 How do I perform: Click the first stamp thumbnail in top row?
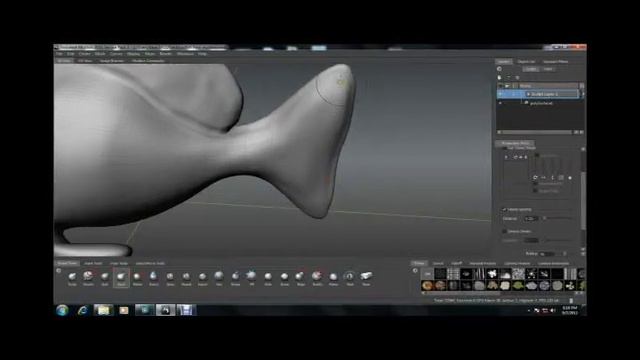(x=427, y=273)
